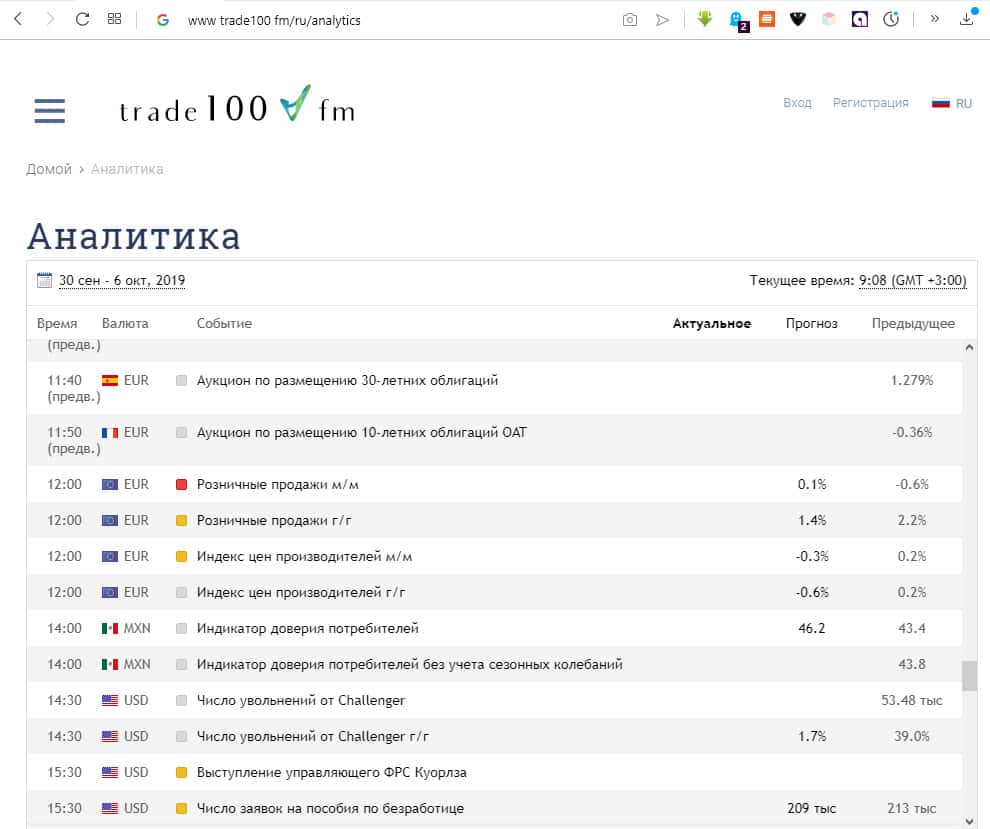Click the calendar icon beside date range
990x829 pixels.
[x=44, y=281]
